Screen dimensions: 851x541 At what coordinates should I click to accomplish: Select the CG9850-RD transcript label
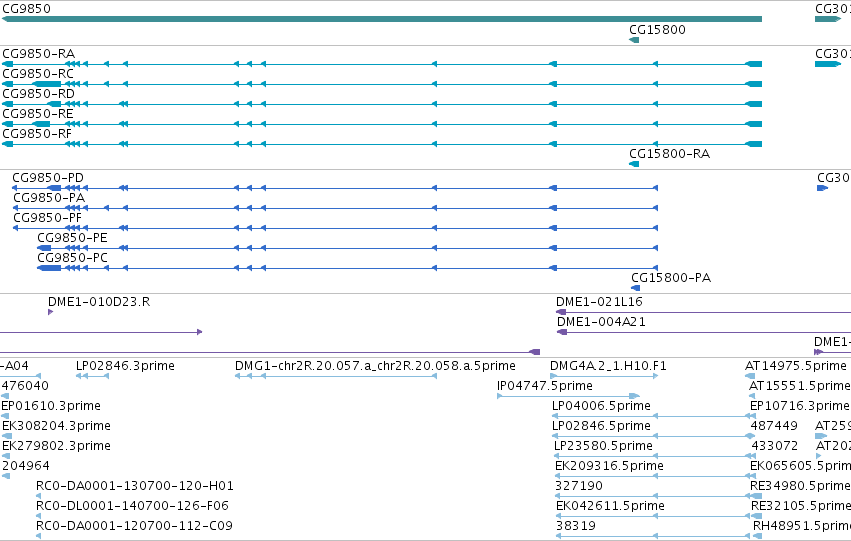click(39, 94)
